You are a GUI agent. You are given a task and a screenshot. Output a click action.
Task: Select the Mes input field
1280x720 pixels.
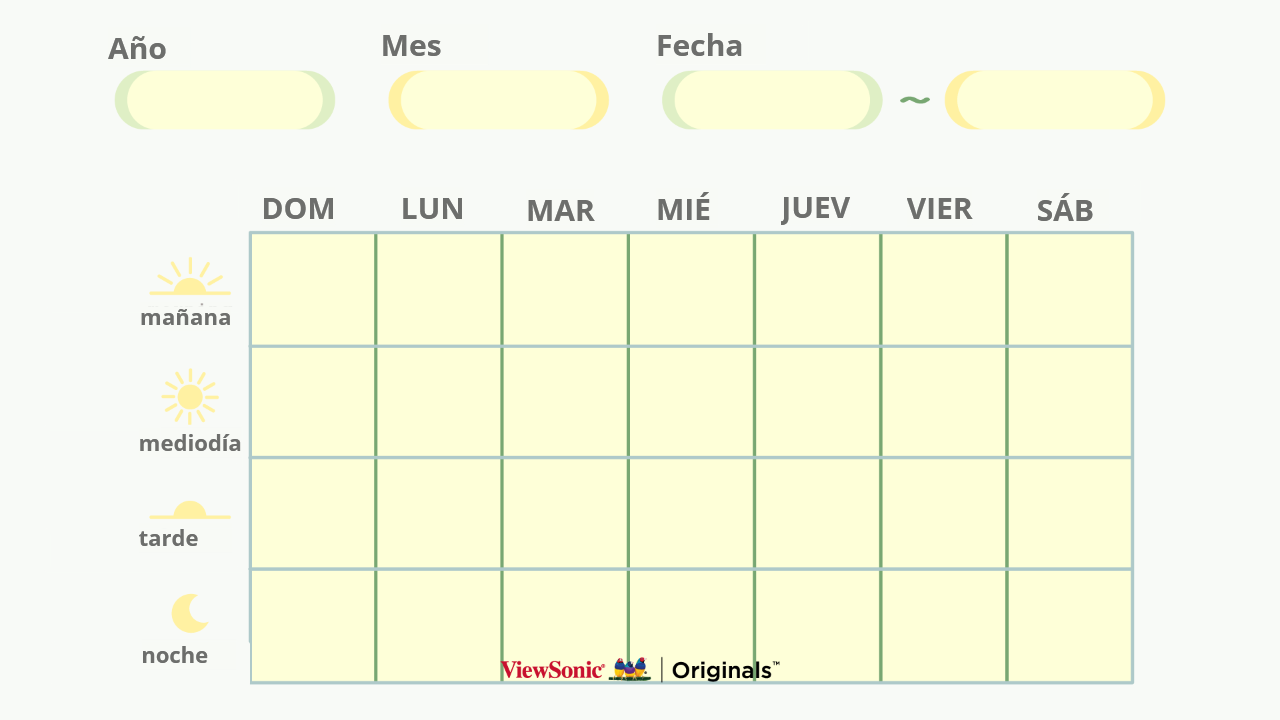point(498,100)
